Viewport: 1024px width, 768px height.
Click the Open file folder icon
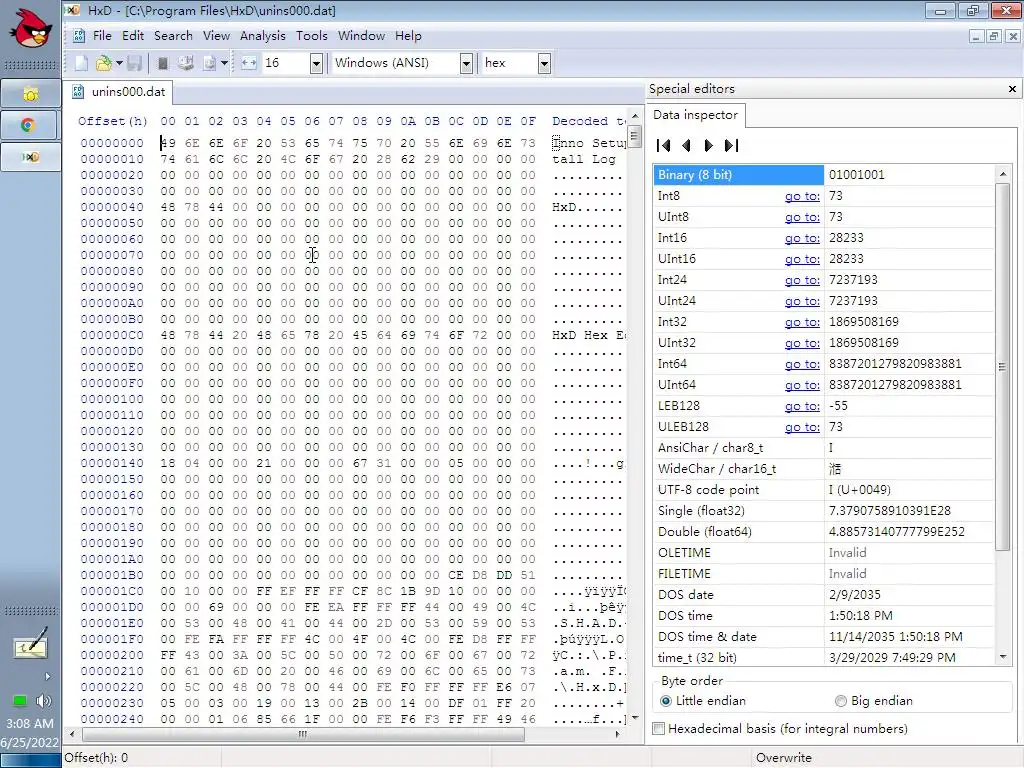(103, 63)
